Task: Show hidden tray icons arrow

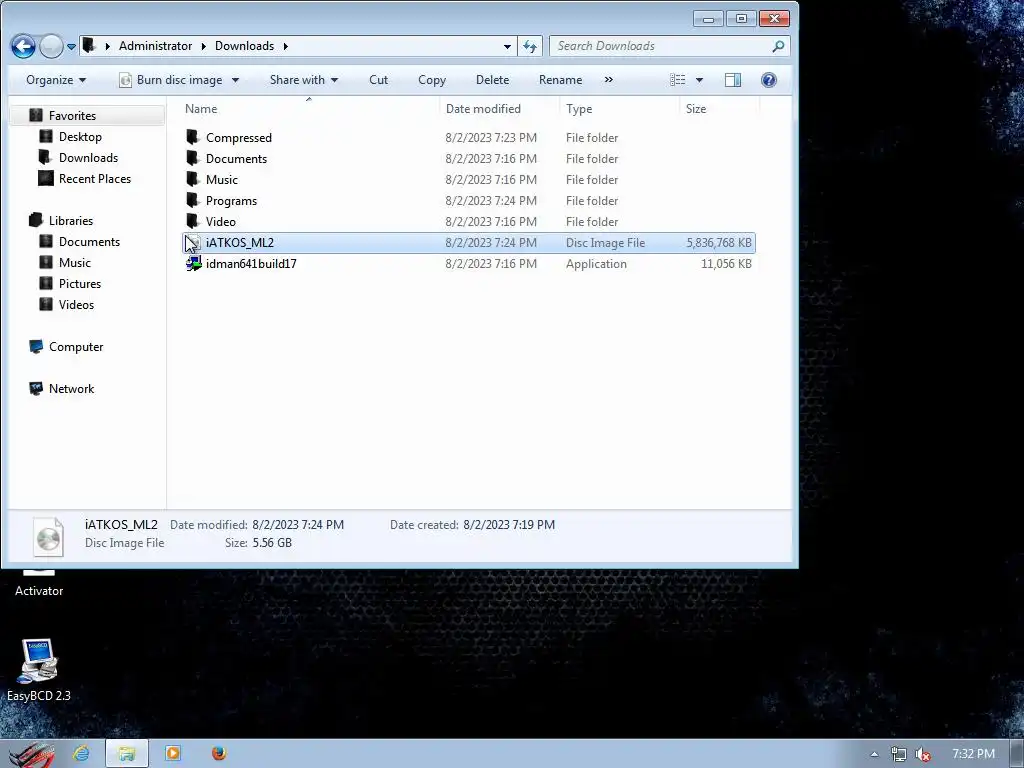Action: point(874,754)
